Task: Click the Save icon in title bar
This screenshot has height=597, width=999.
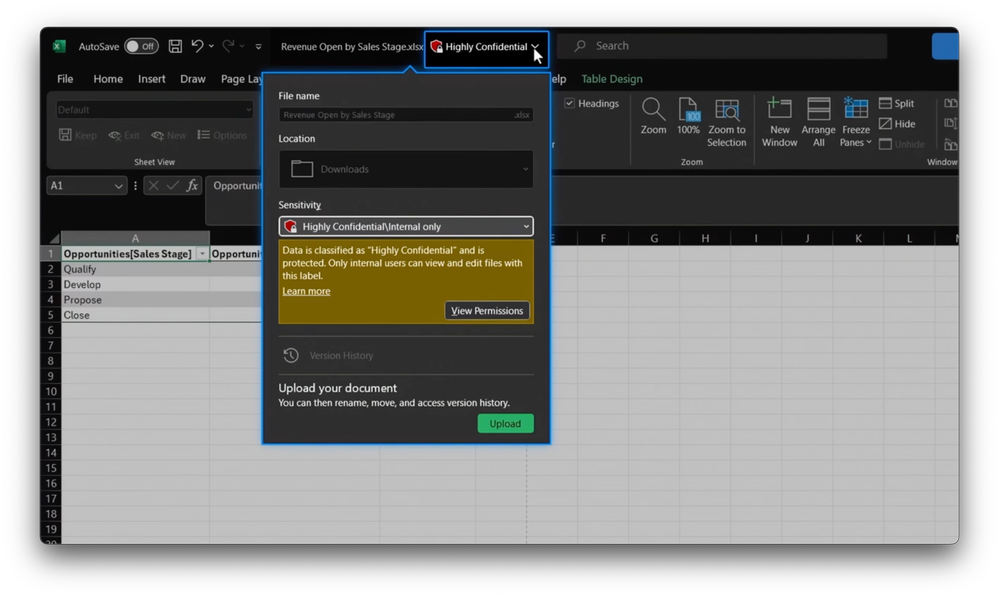Action: (x=175, y=46)
